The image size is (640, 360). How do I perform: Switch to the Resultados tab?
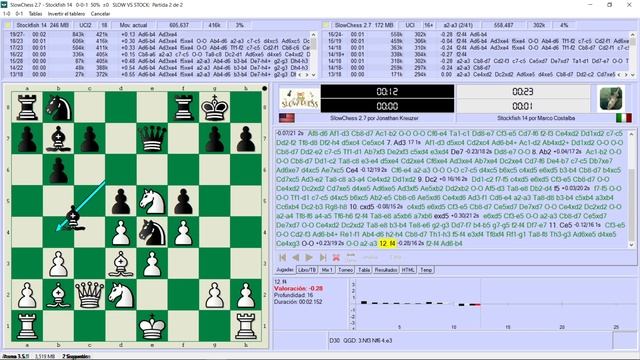[386, 270]
